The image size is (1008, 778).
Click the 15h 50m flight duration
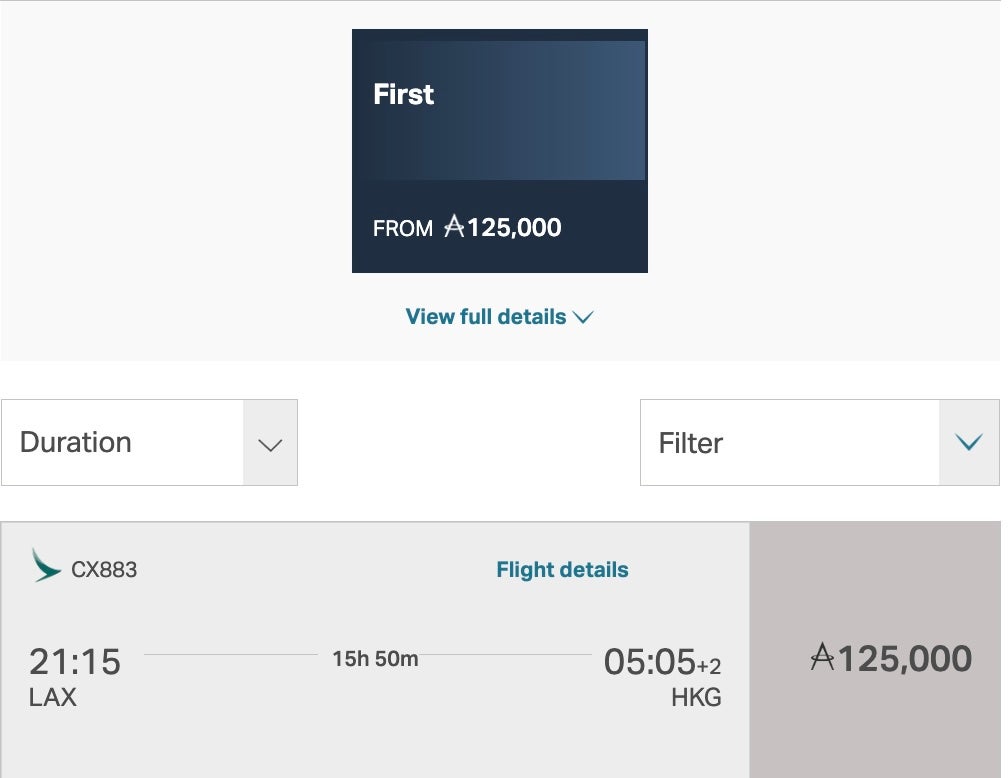pos(375,658)
